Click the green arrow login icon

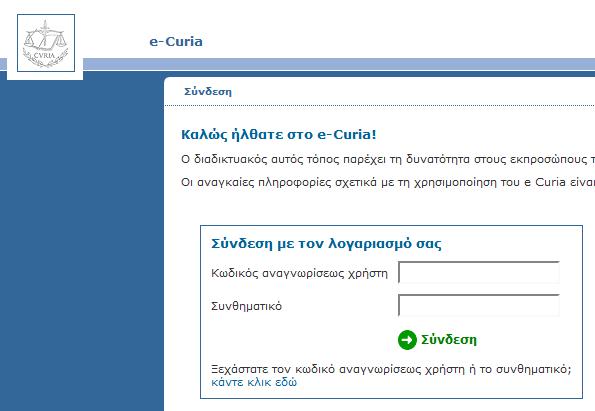coord(407,340)
